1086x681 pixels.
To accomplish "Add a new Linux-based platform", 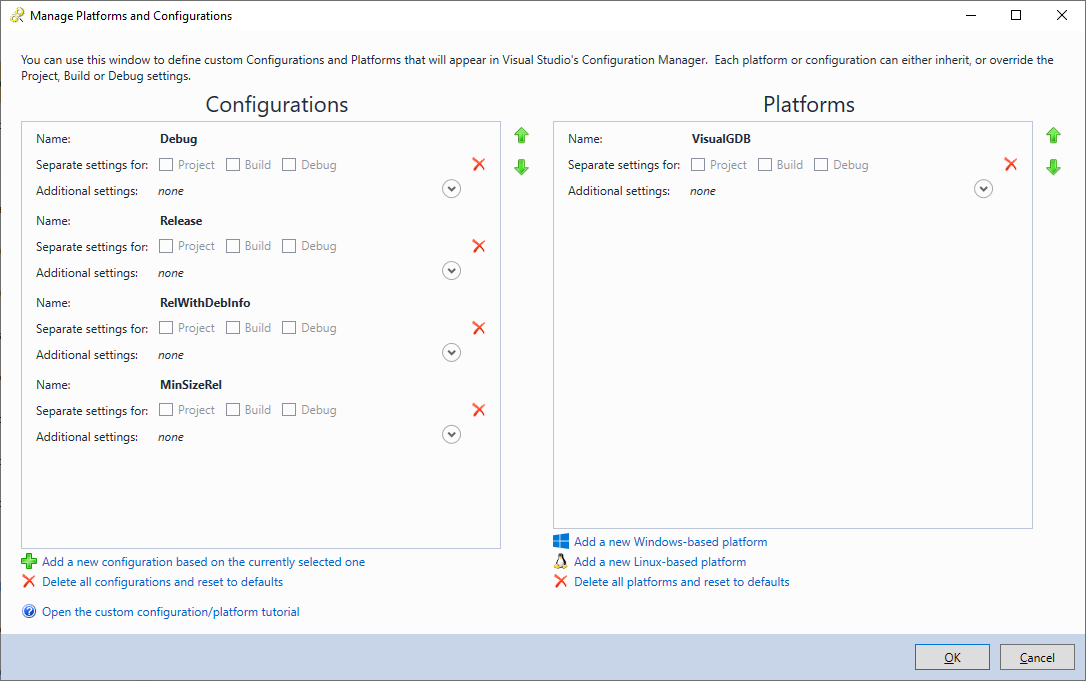I will [x=659, y=562].
